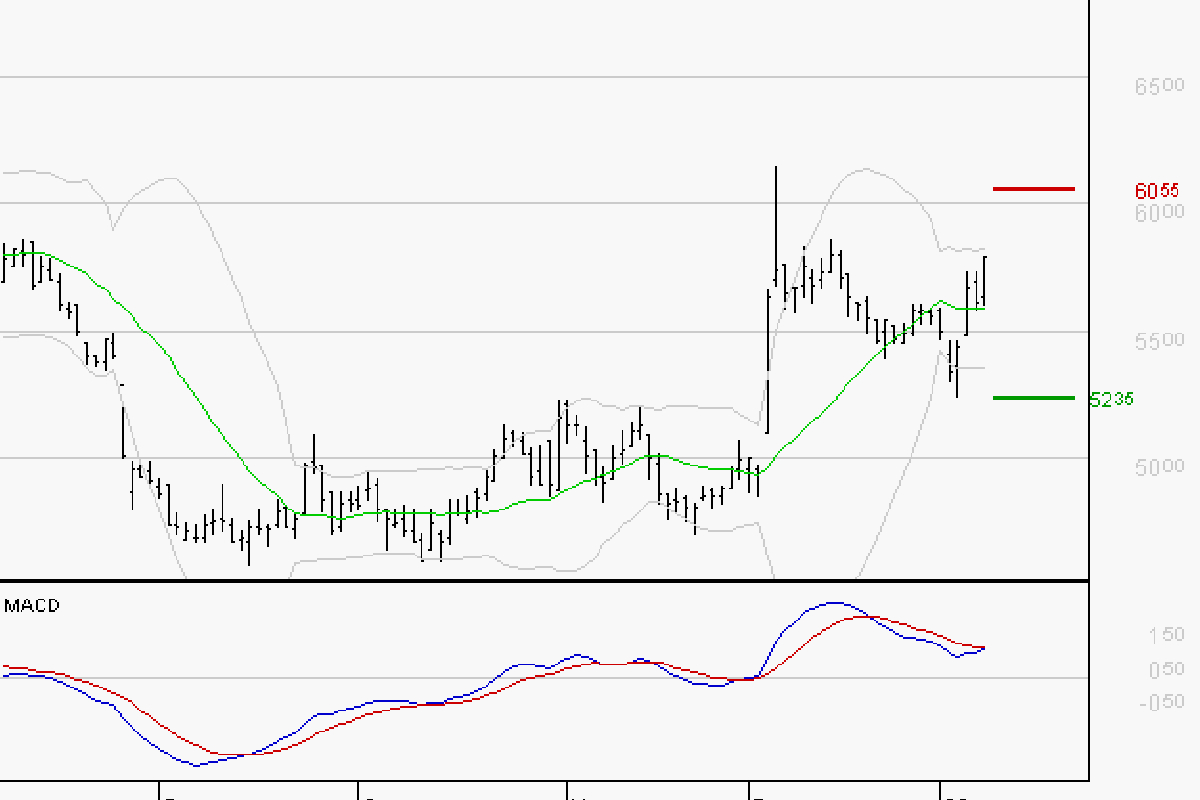Click the last price bar on the chart

coord(985,280)
